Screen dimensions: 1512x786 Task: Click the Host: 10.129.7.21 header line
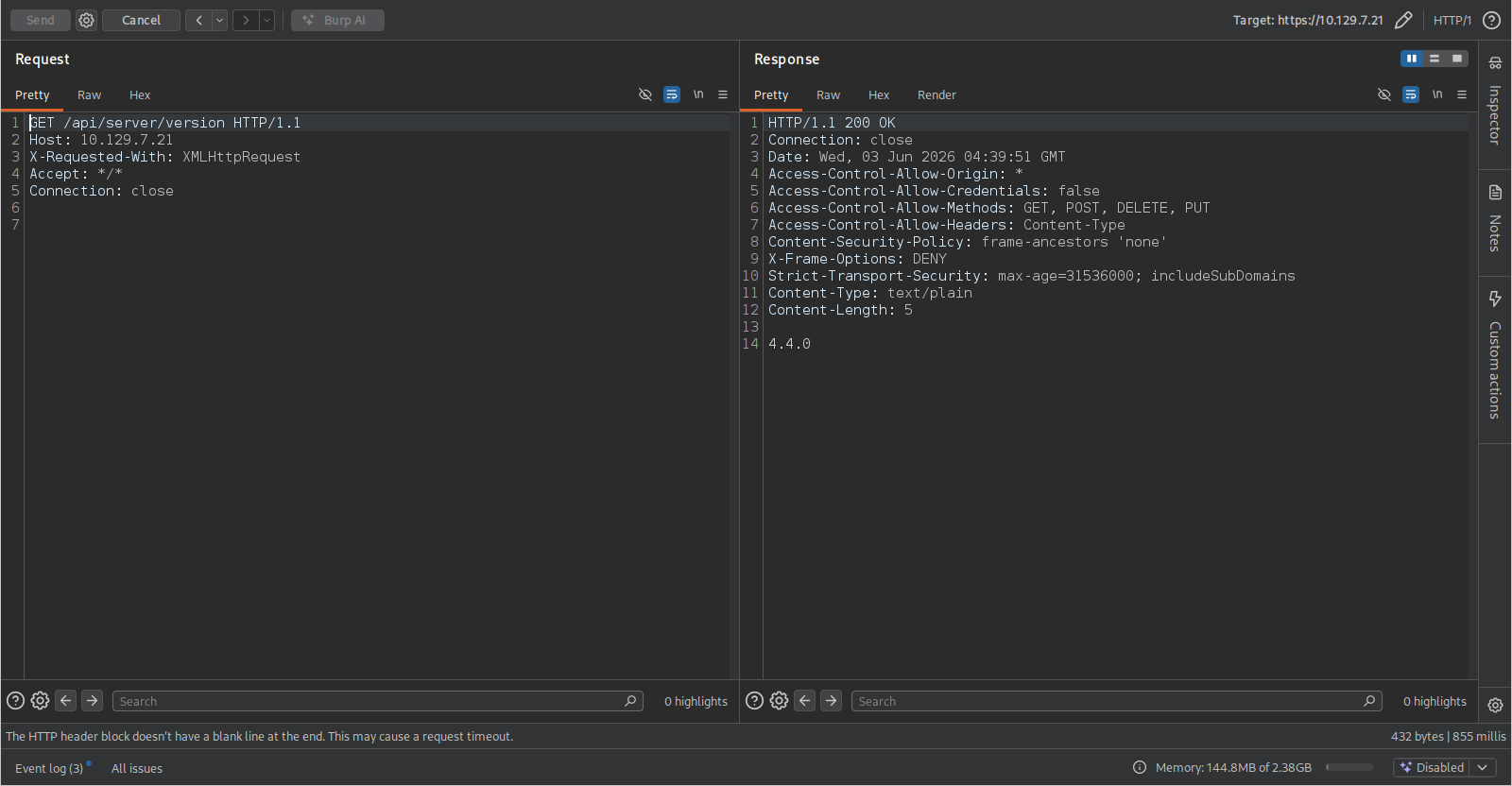click(x=101, y=140)
